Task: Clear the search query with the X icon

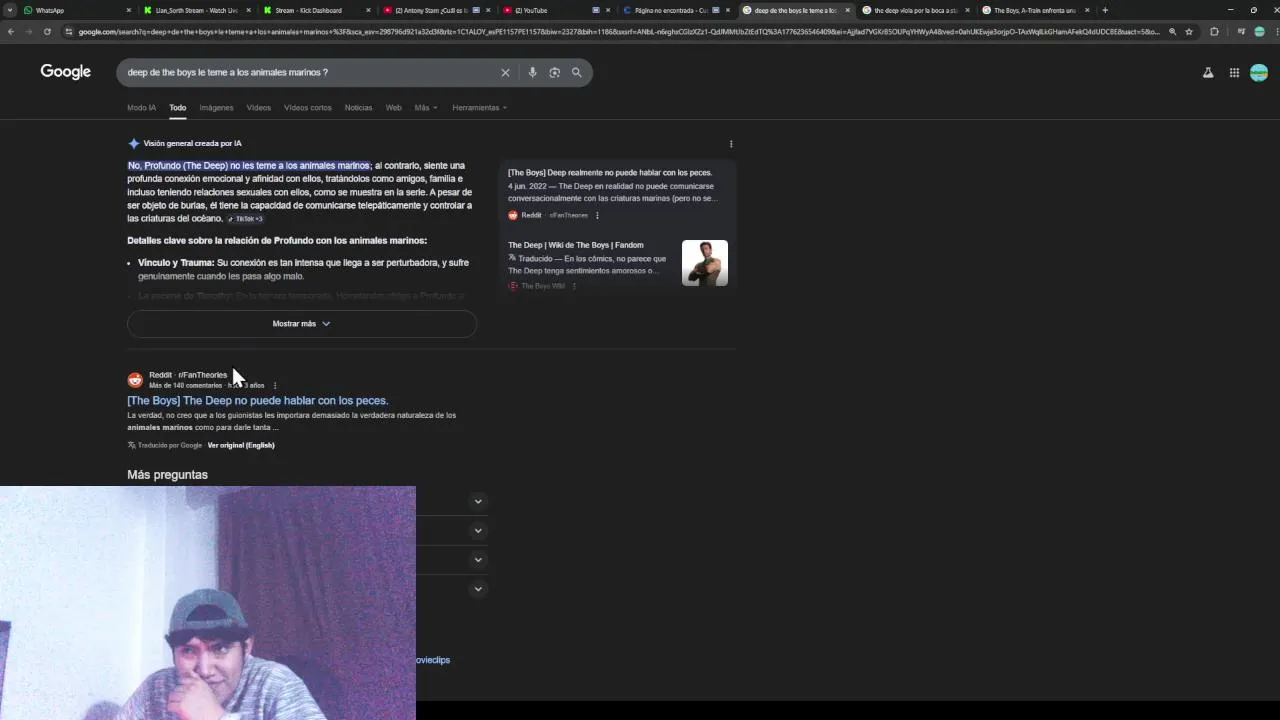Action: click(505, 72)
